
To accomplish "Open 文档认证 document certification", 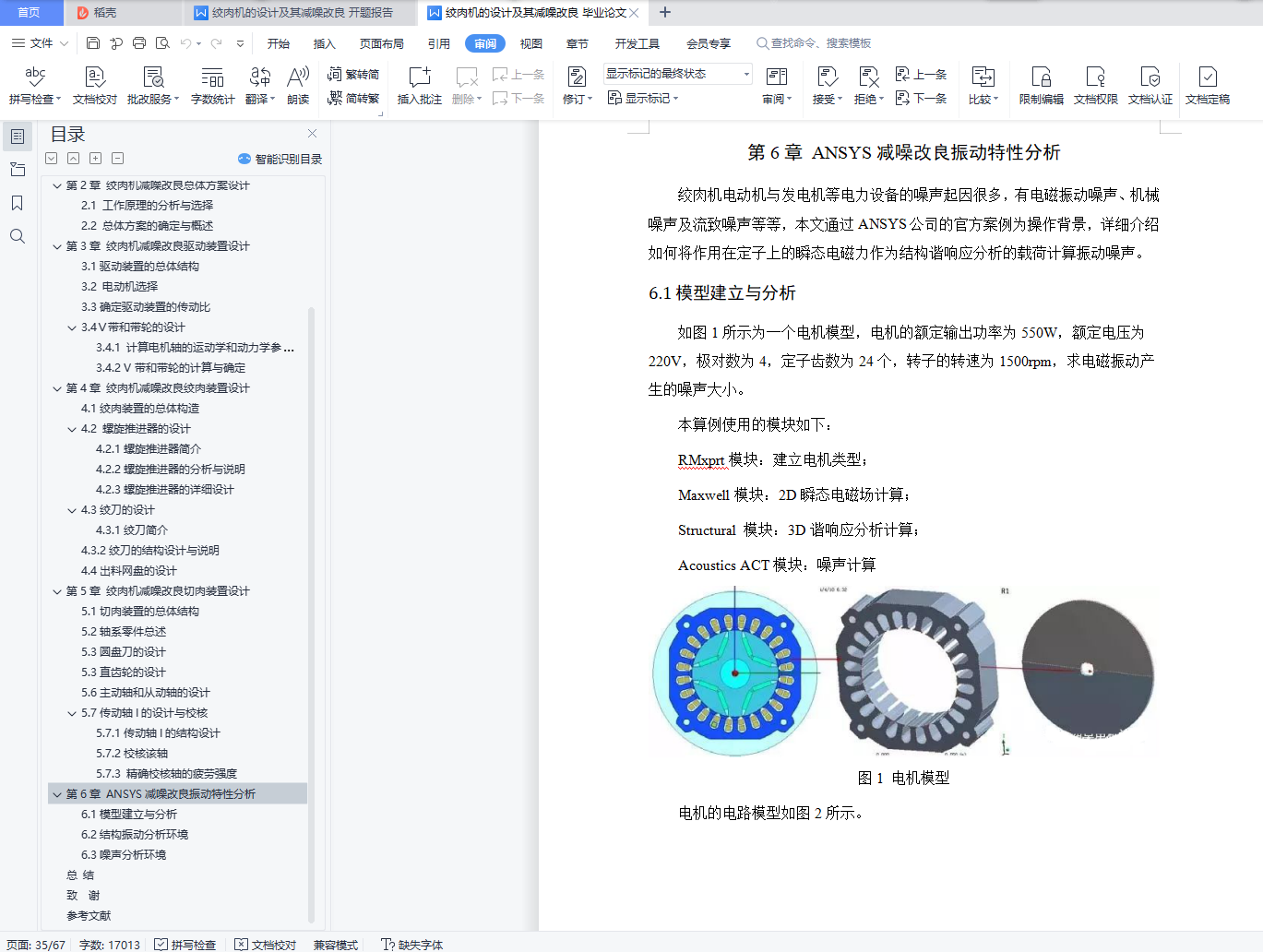I will point(1150,85).
